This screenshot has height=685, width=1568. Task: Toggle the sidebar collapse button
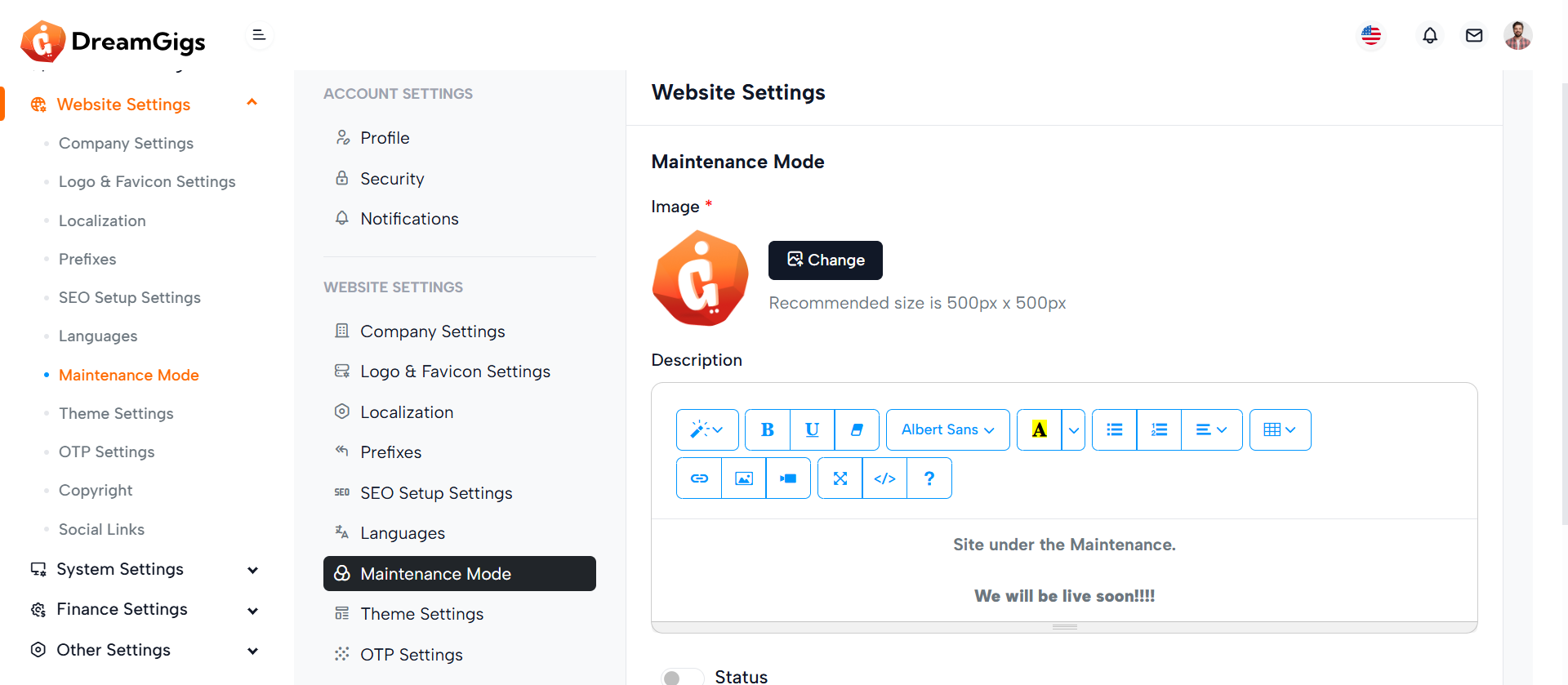tap(259, 35)
